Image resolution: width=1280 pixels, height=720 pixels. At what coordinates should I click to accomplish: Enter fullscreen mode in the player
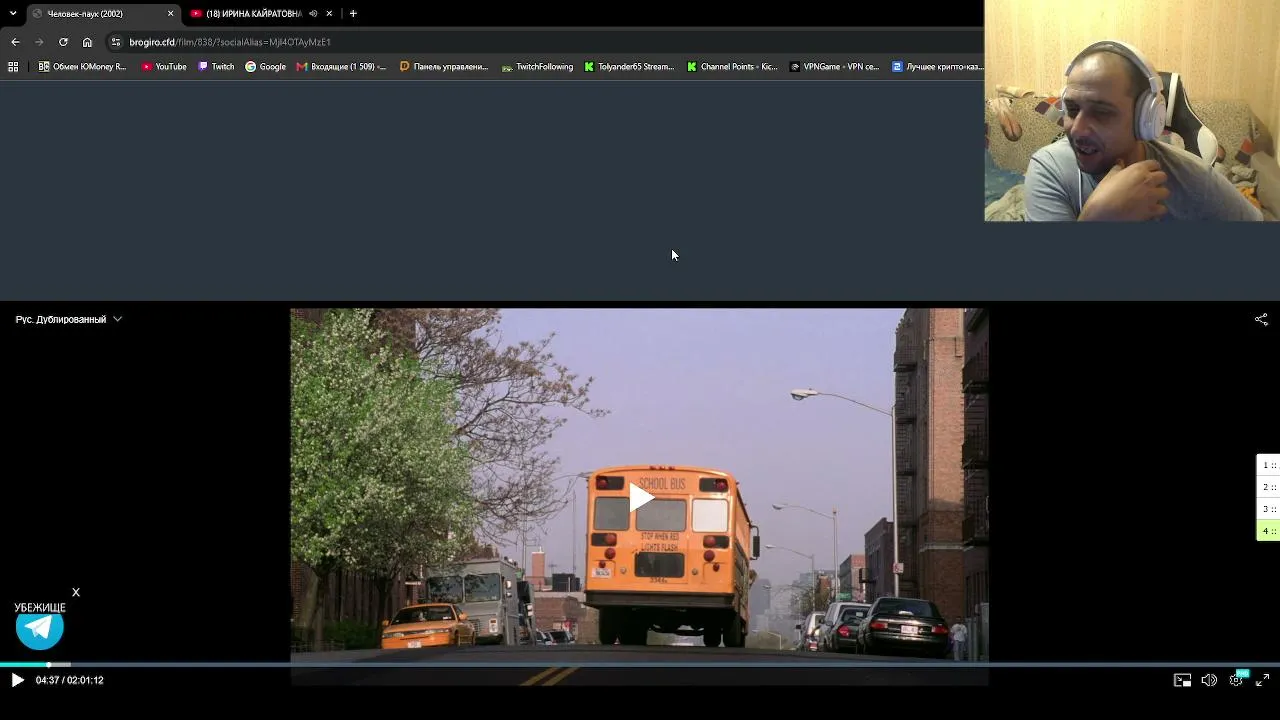tap(1262, 680)
